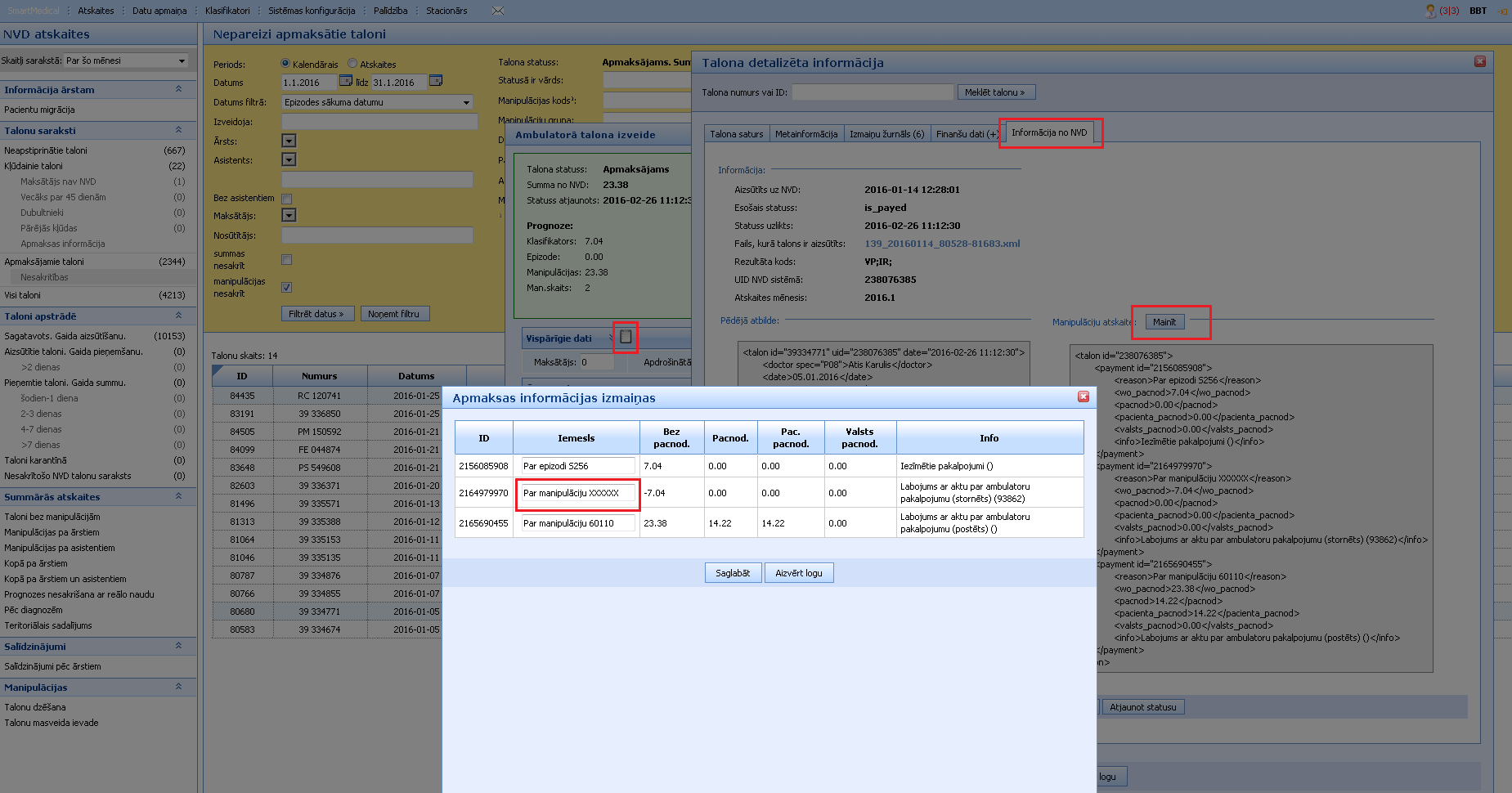Collapse the Taloni apstrādē section
This screenshot has height=793, width=1512.
[x=178, y=316]
